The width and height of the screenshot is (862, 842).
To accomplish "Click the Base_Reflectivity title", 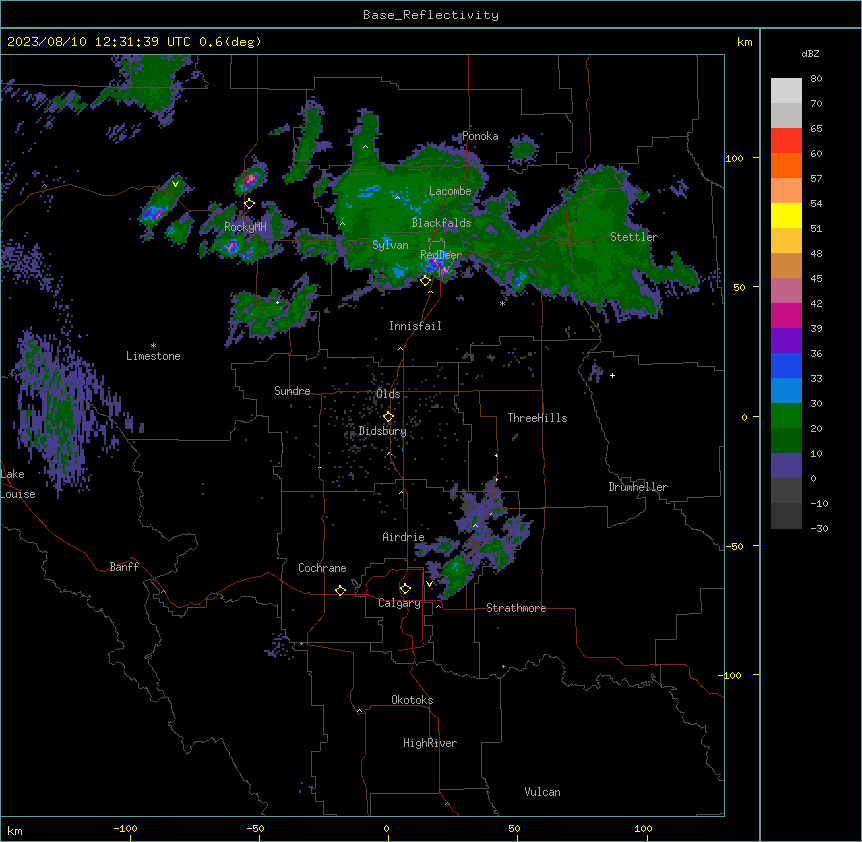I will [431, 15].
